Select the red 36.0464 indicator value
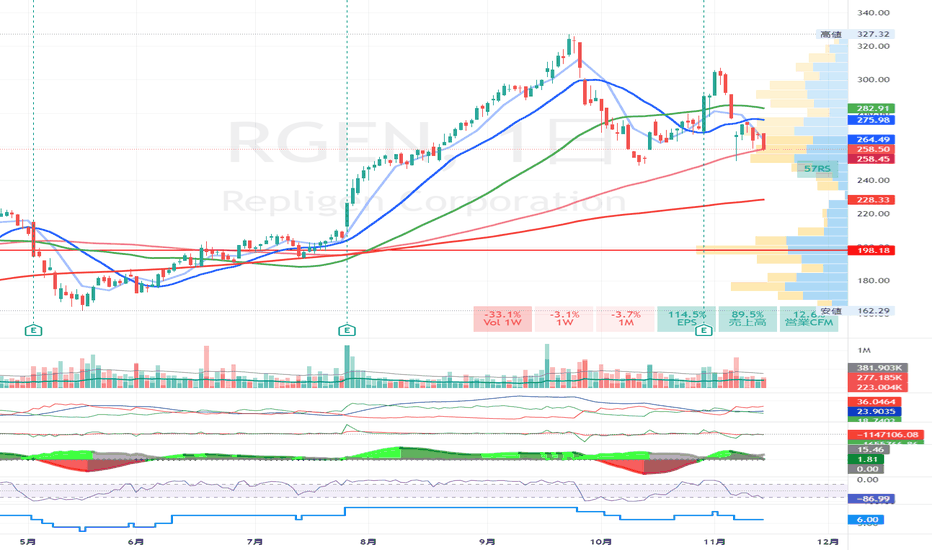 876,402
